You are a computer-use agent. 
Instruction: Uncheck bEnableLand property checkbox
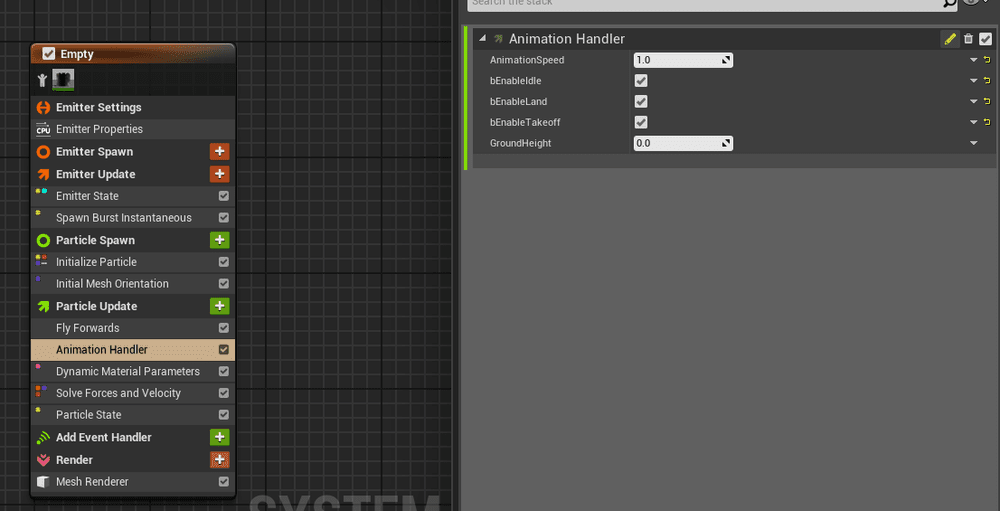pos(641,101)
